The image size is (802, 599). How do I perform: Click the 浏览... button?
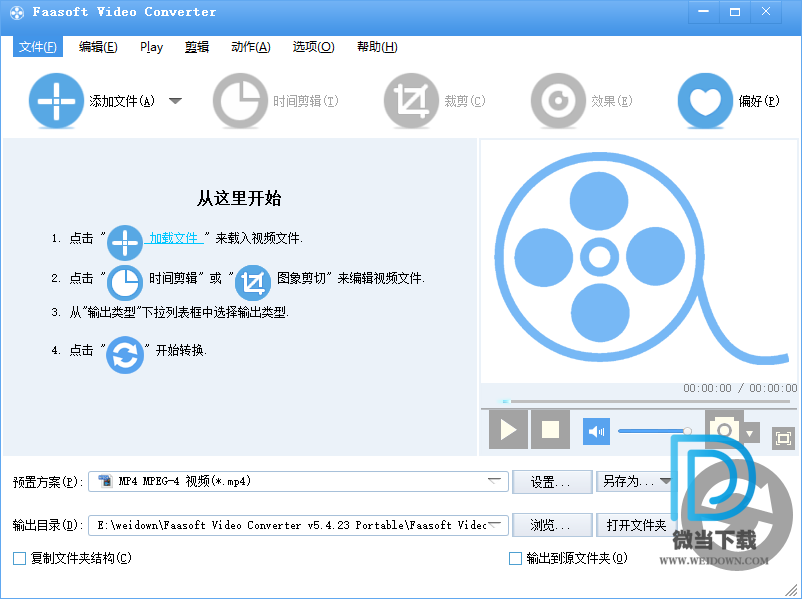coord(552,525)
